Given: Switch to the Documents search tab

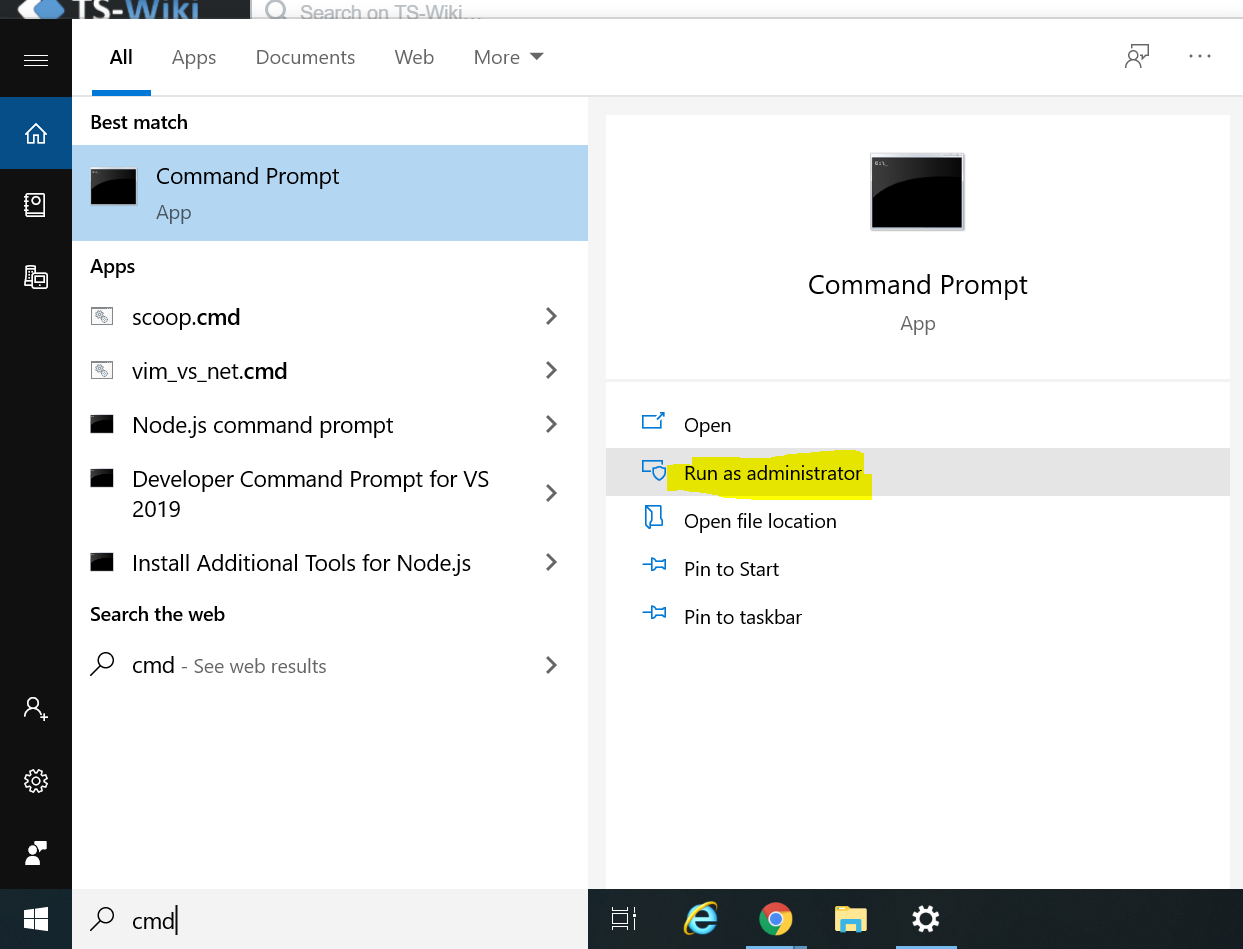Looking at the screenshot, I should pyautogui.click(x=305, y=58).
